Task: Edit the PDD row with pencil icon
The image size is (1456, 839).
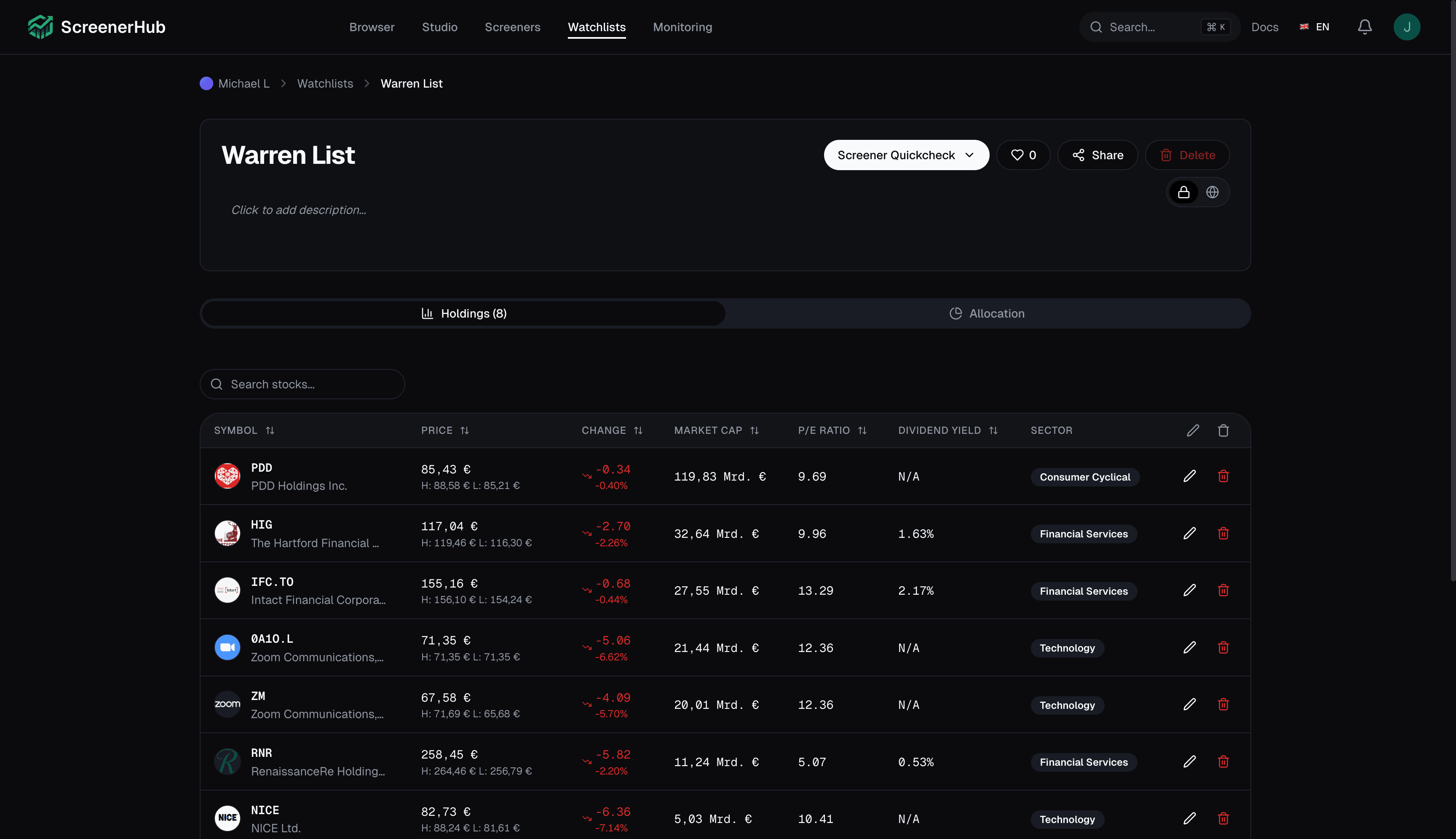Action: (1189, 476)
